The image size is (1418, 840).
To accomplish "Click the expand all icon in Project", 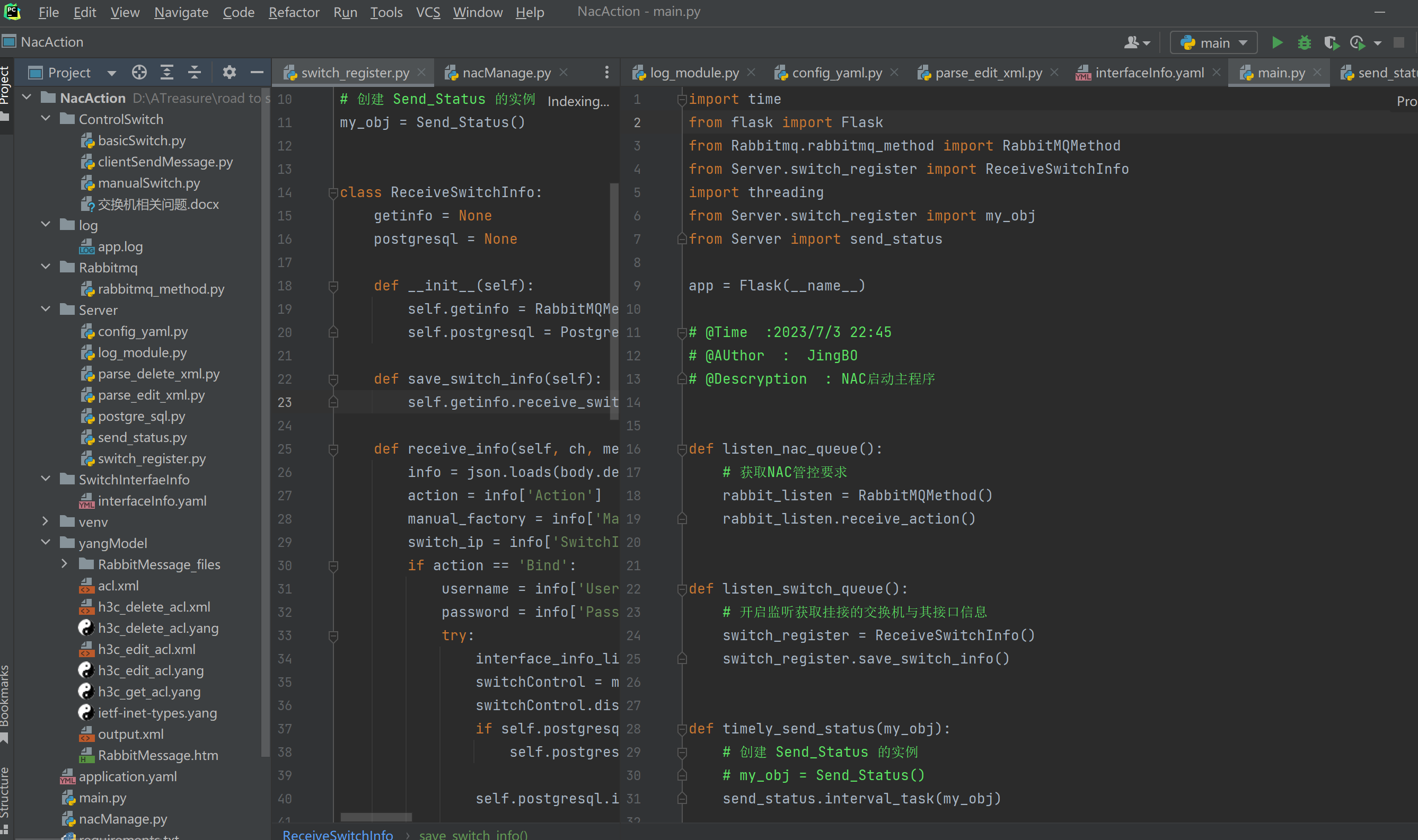I will click(x=166, y=73).
